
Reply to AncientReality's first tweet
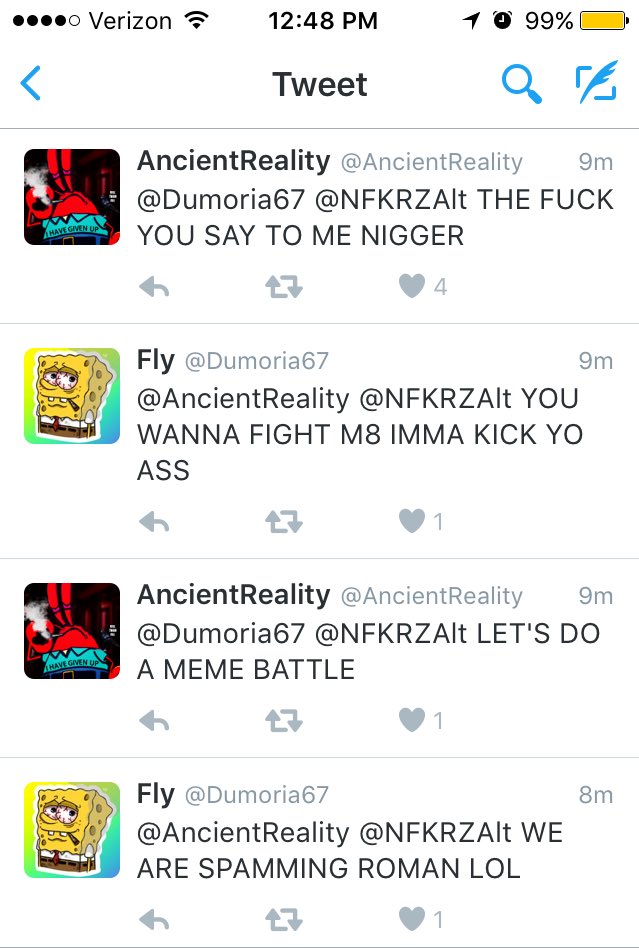154,287
